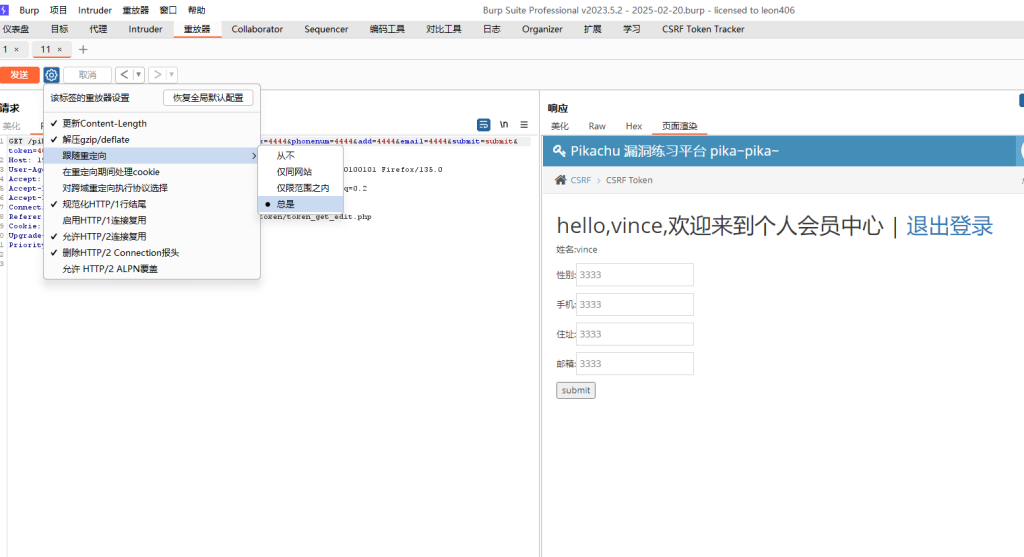Image resolution: width=1024 pixels, height=557 pixels.
Task: Toggle 在重定向期间处理cookie option
Action: point(152,172)
